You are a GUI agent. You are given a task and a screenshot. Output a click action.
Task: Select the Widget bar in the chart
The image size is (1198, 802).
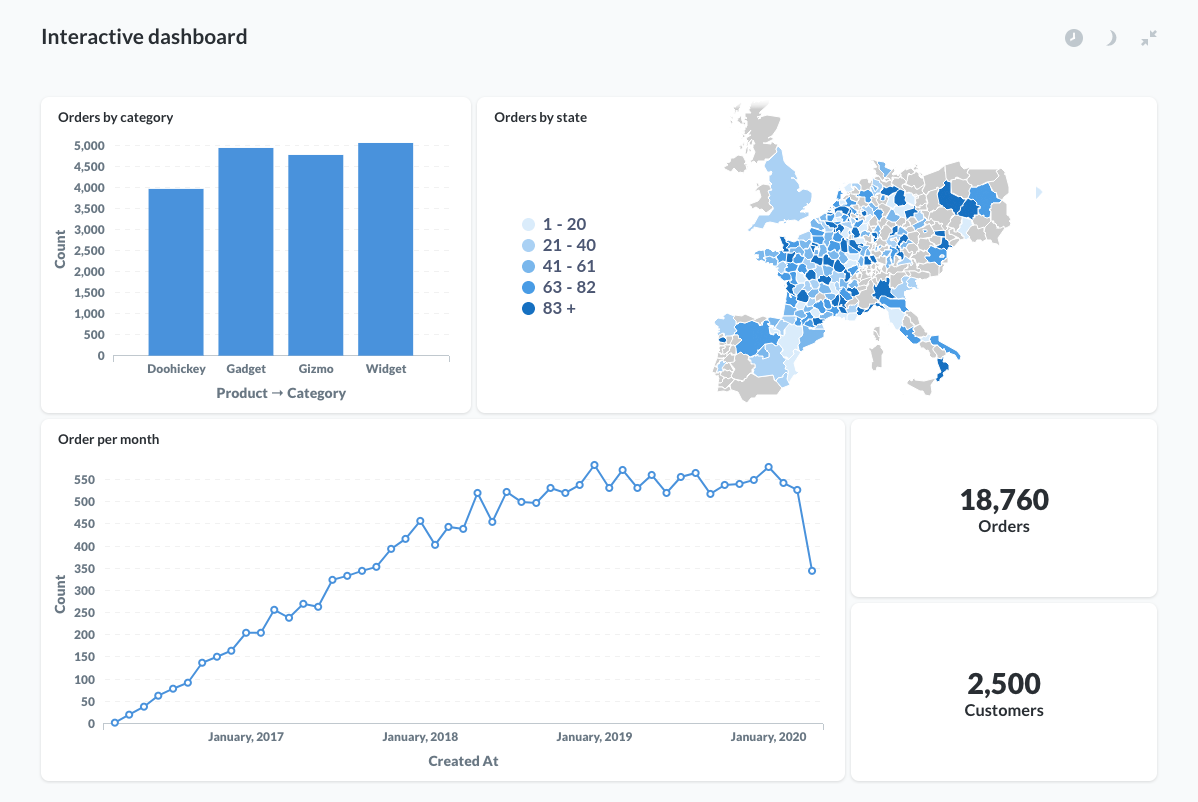(x=386, y=249)
